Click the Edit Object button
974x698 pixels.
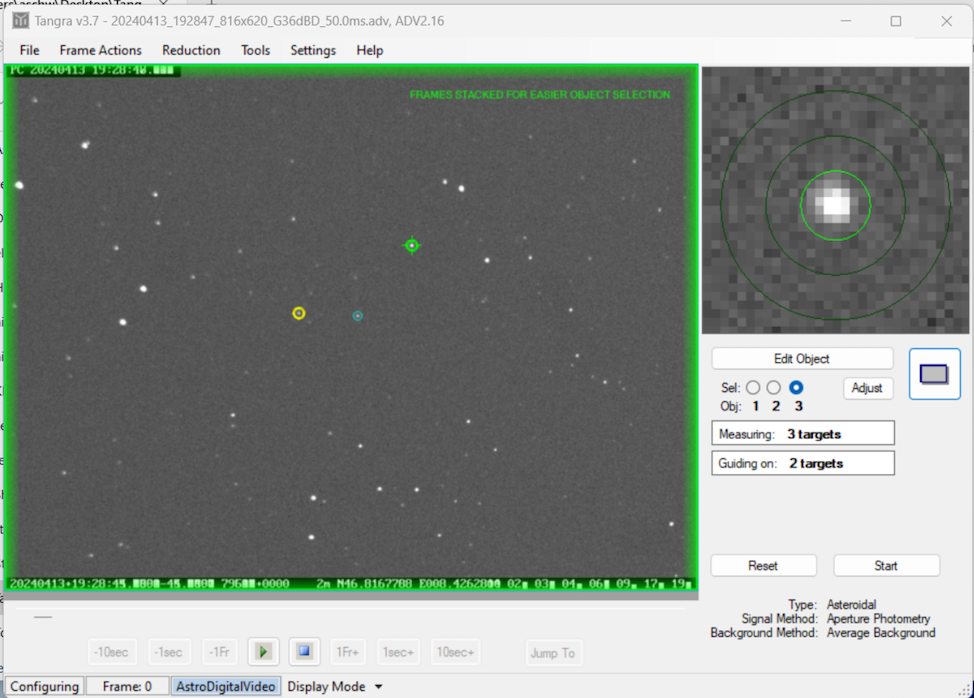[802, 359]
